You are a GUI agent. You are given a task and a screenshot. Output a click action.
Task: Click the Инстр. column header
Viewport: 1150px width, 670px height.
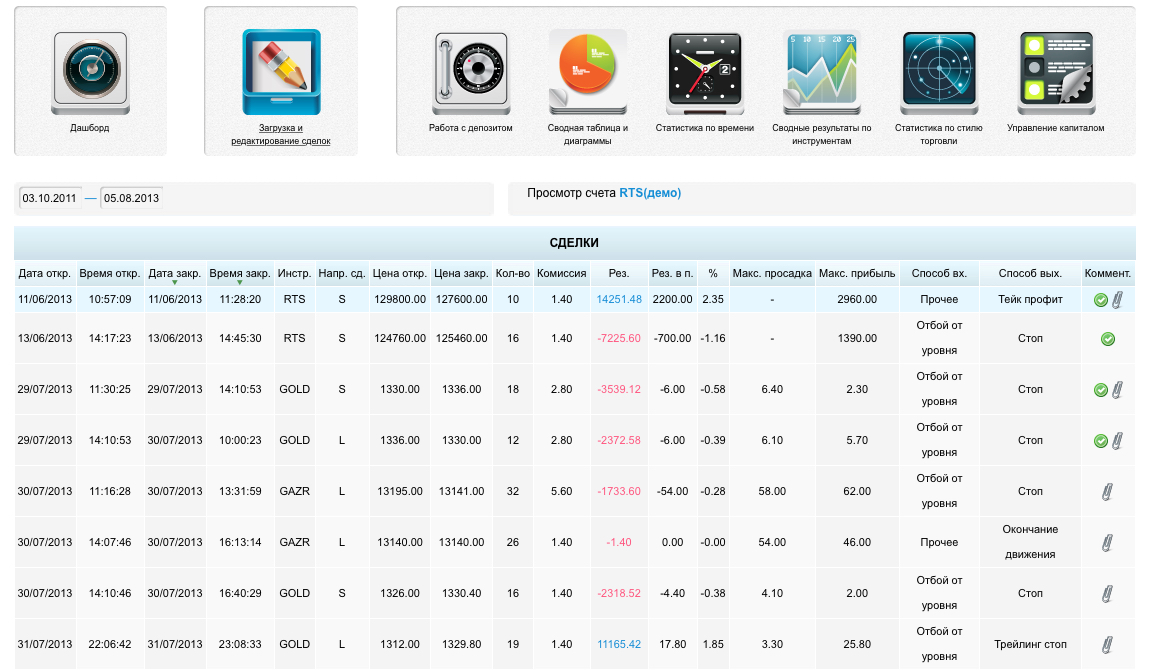click(294, 273)
